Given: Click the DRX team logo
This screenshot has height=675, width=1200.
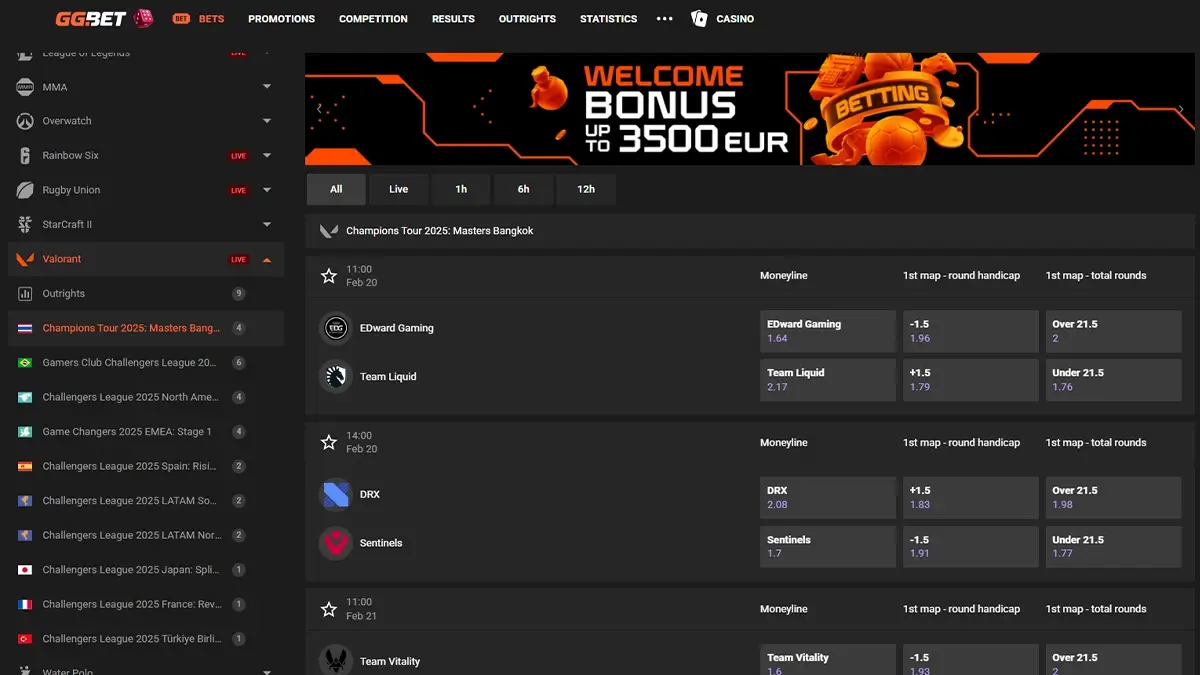Looking at the screenshot, I should (336, 494).
